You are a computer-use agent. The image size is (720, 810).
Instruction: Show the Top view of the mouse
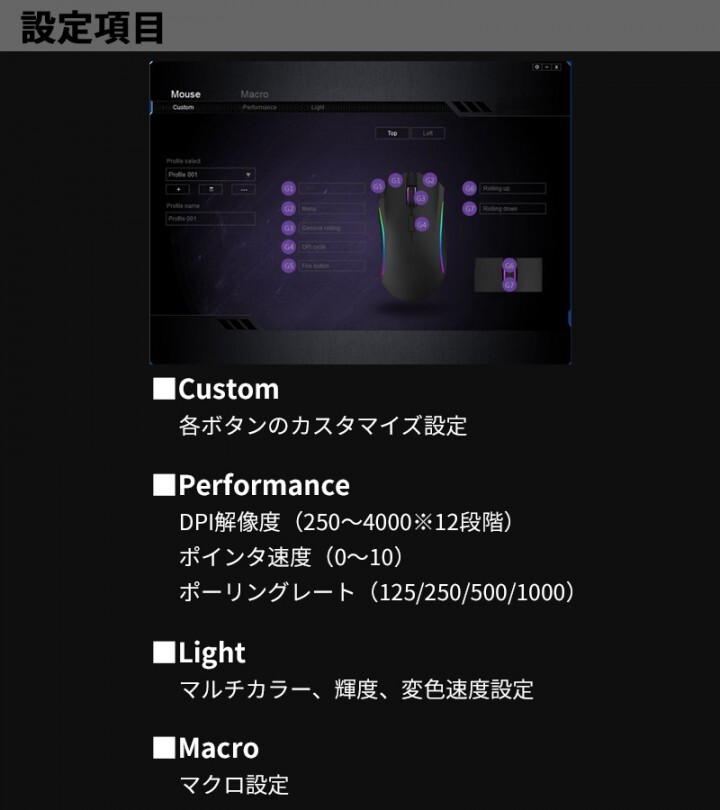point(392,133)
